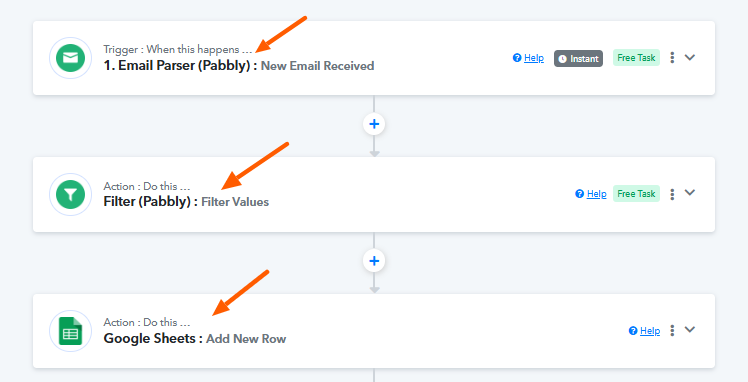Screen dimensions: 748x382
Task: Expand the Email Parser trigger step chevron
Action: point(690,57)
